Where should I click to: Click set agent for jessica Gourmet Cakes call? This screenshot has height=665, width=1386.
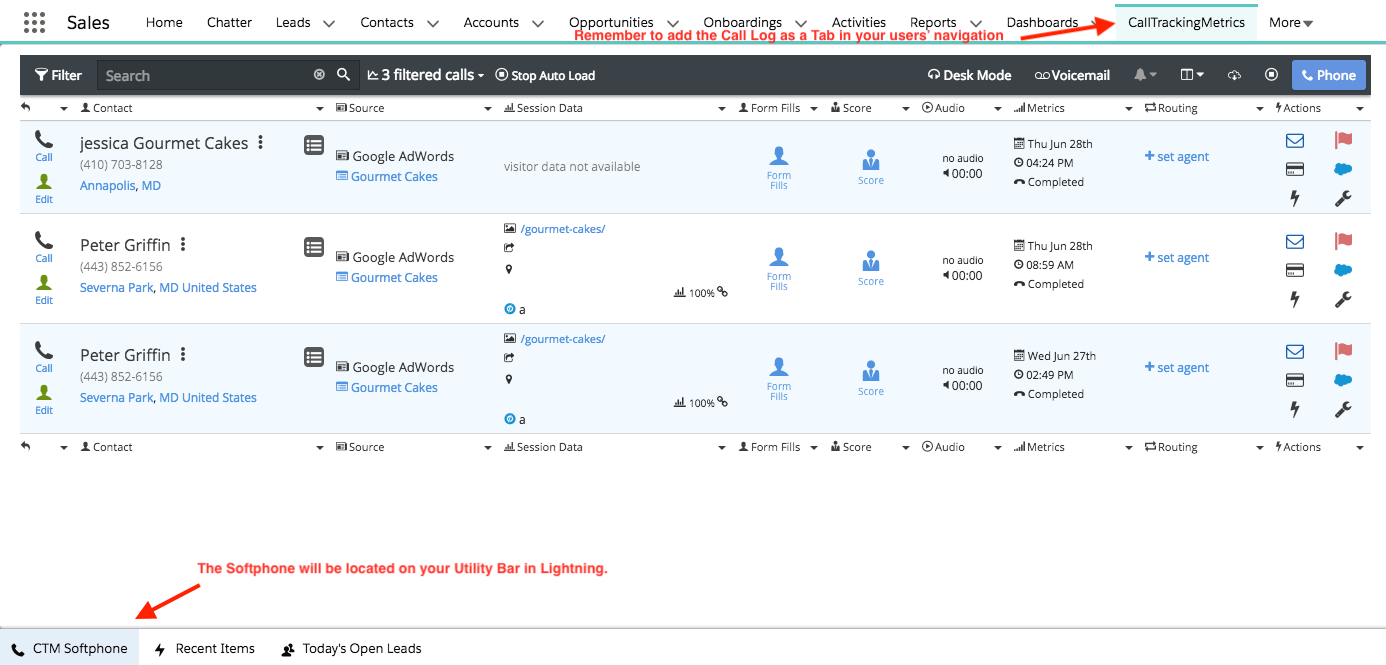pos(1177,156)
